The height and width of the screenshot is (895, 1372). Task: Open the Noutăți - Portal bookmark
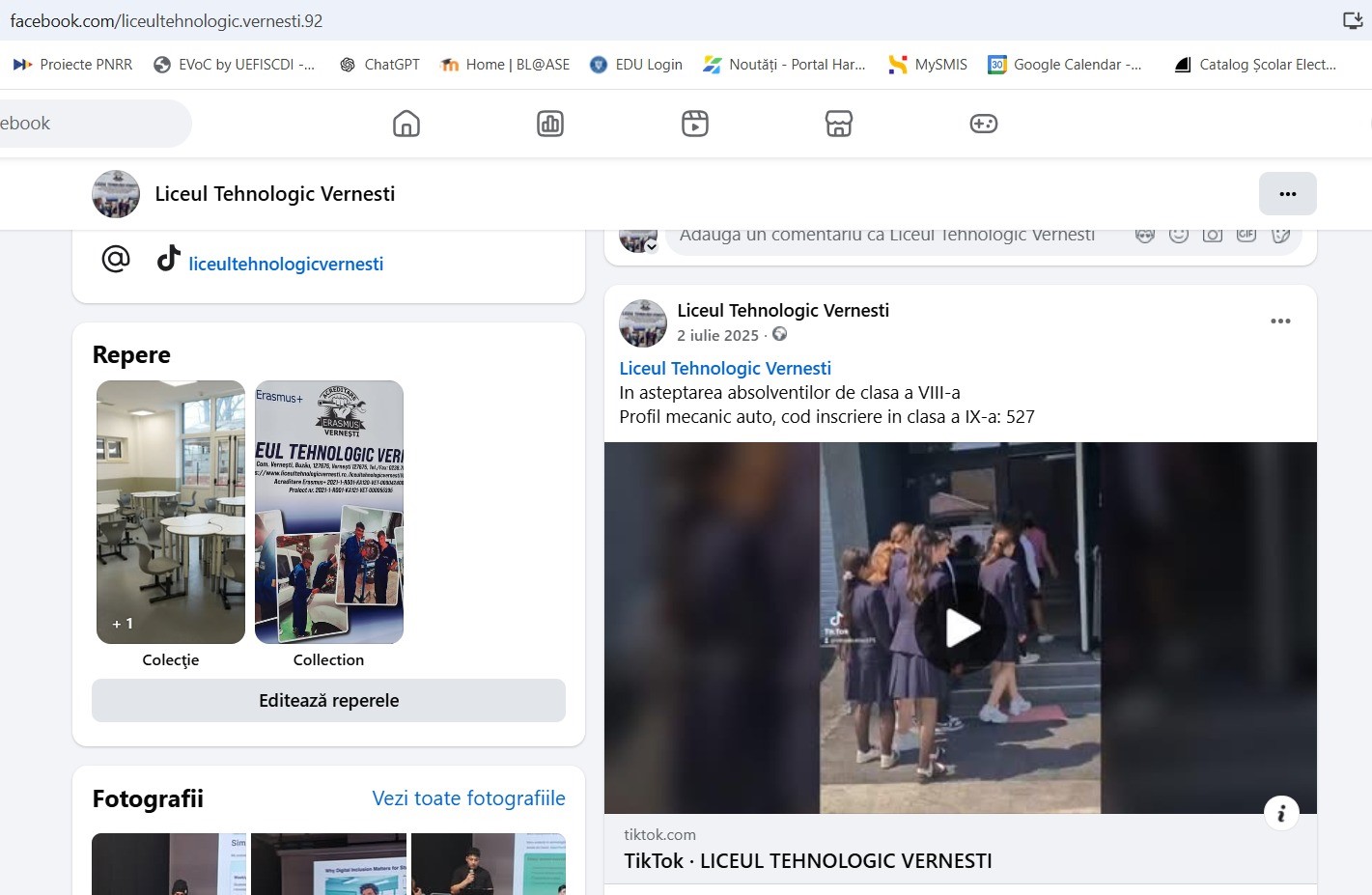[x=785, y=65]
